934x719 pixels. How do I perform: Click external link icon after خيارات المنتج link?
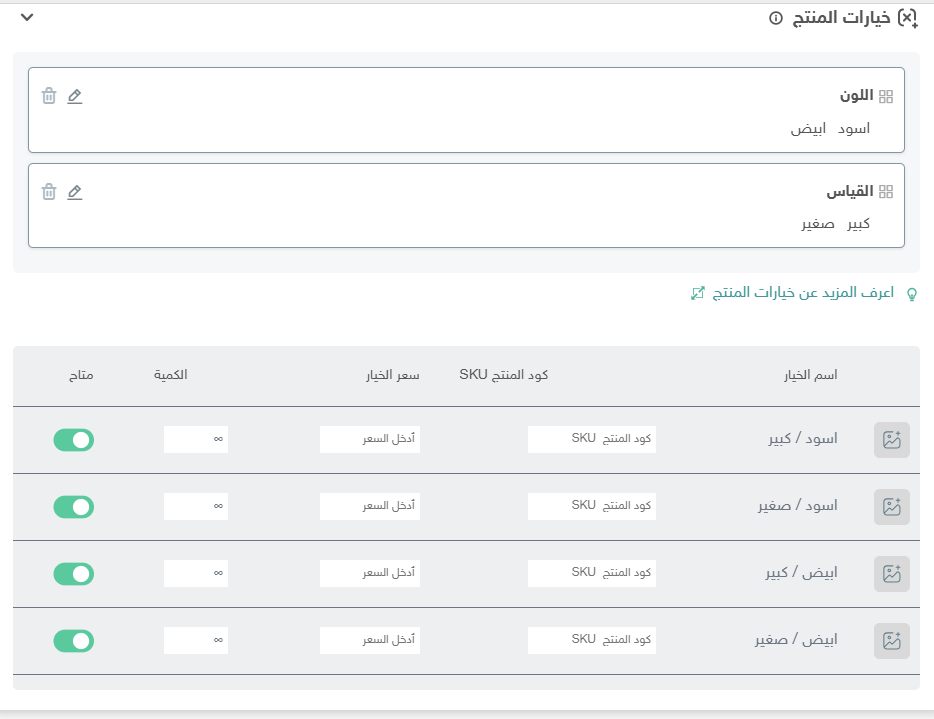pos(698,293)
